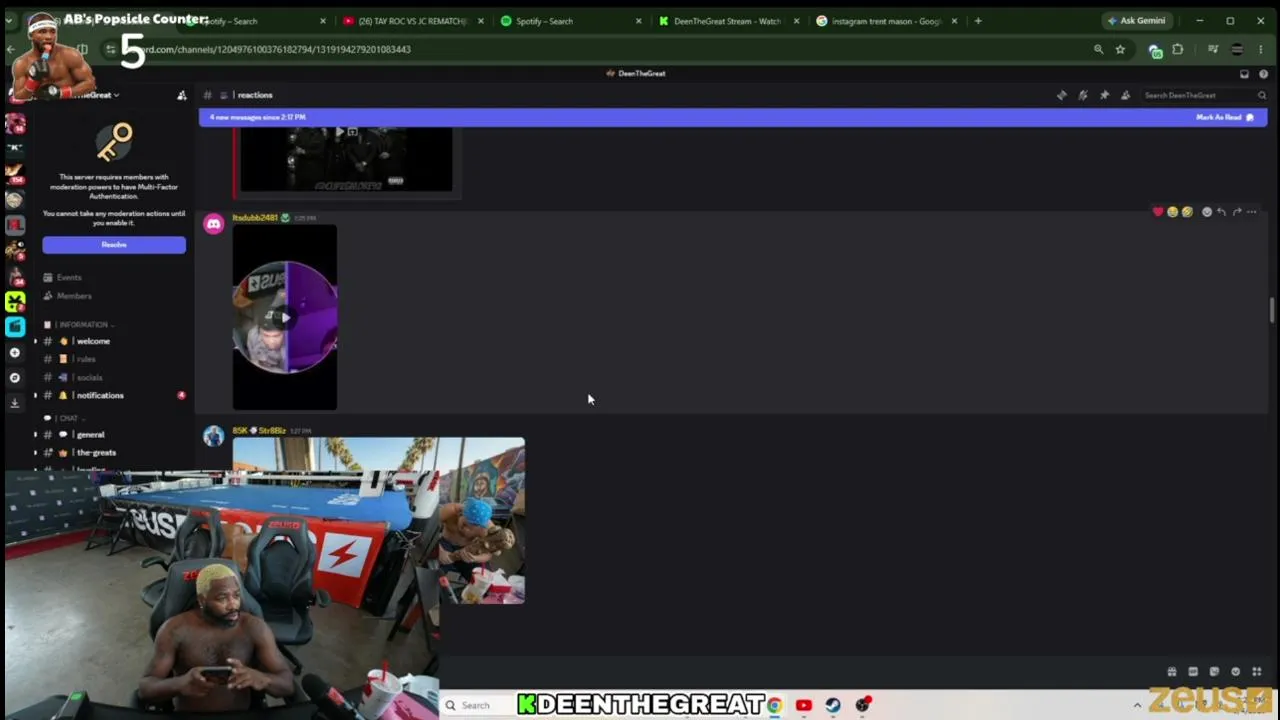Jump to the 4 new messages banner
This screenshot has width=1280, height=720.
pos(733,117)
